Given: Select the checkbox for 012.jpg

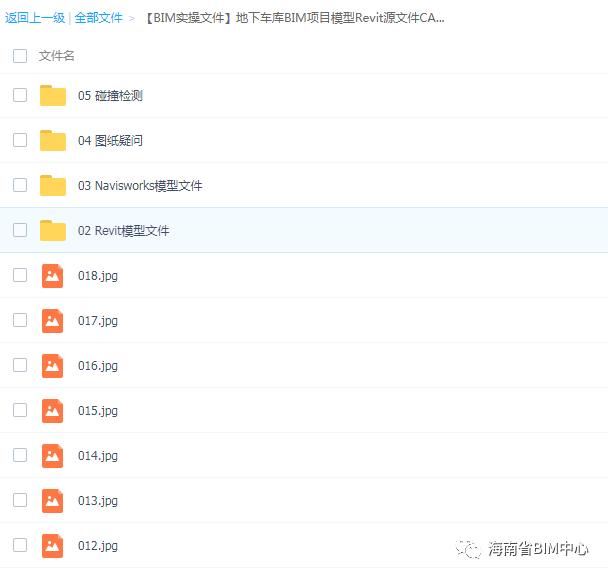Looking at the screenshot, I should [x=20, y=545].
